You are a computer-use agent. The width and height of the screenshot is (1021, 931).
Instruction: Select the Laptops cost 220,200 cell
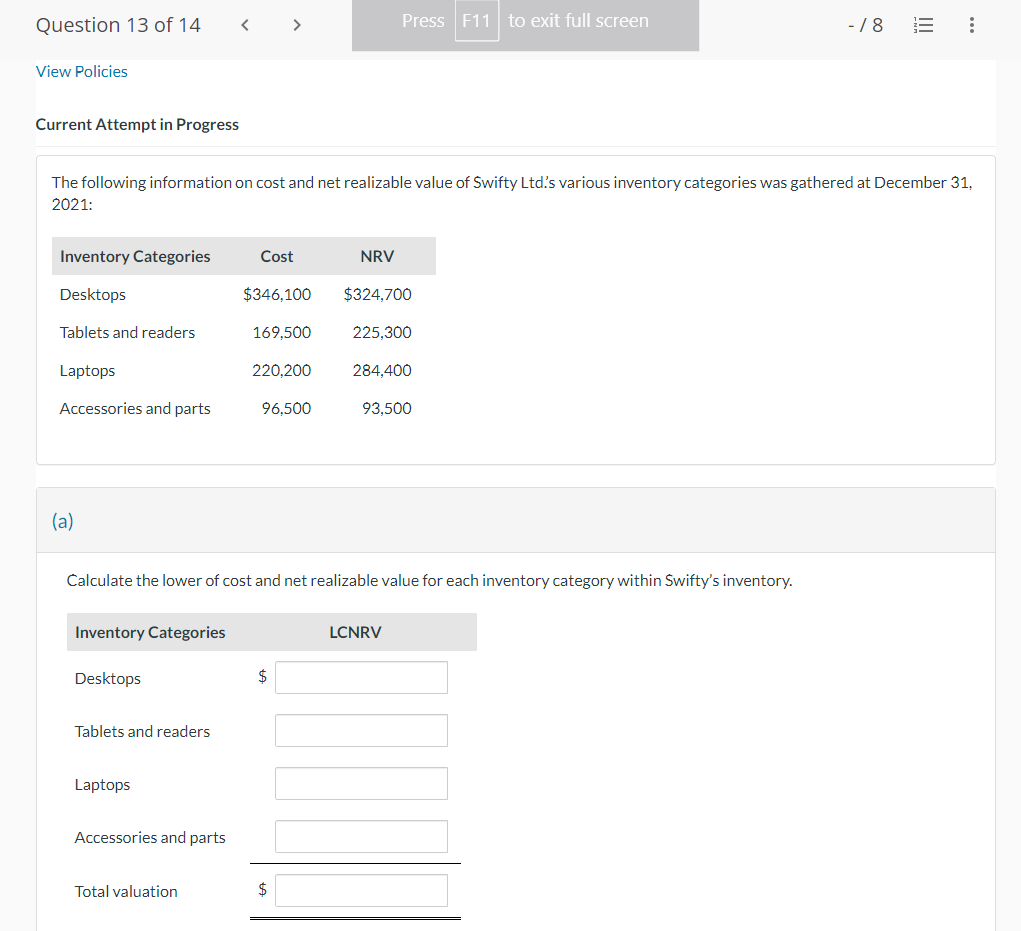click(x=282, y=370)
